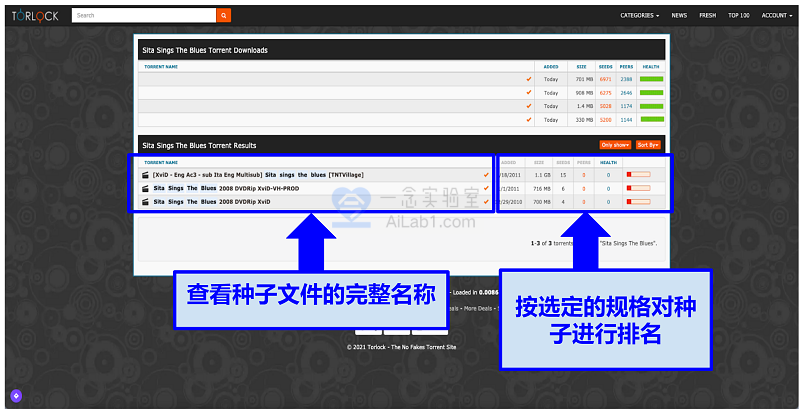Click TORRENT NAME header in Torrent Downloads table
This screenshot has width=806, height=414.
(x=161, y=67)
